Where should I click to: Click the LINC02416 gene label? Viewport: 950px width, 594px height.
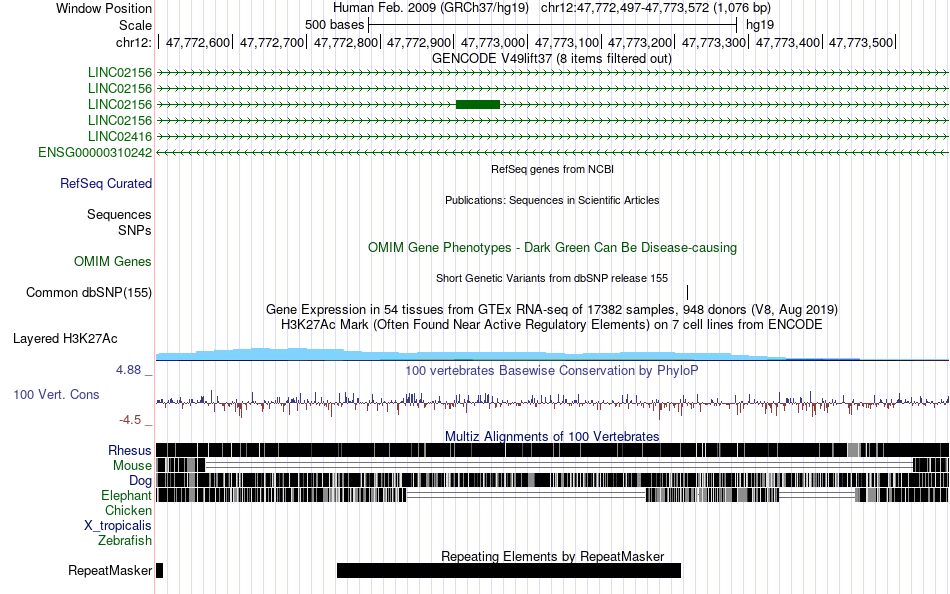click(x=120, y=136)
